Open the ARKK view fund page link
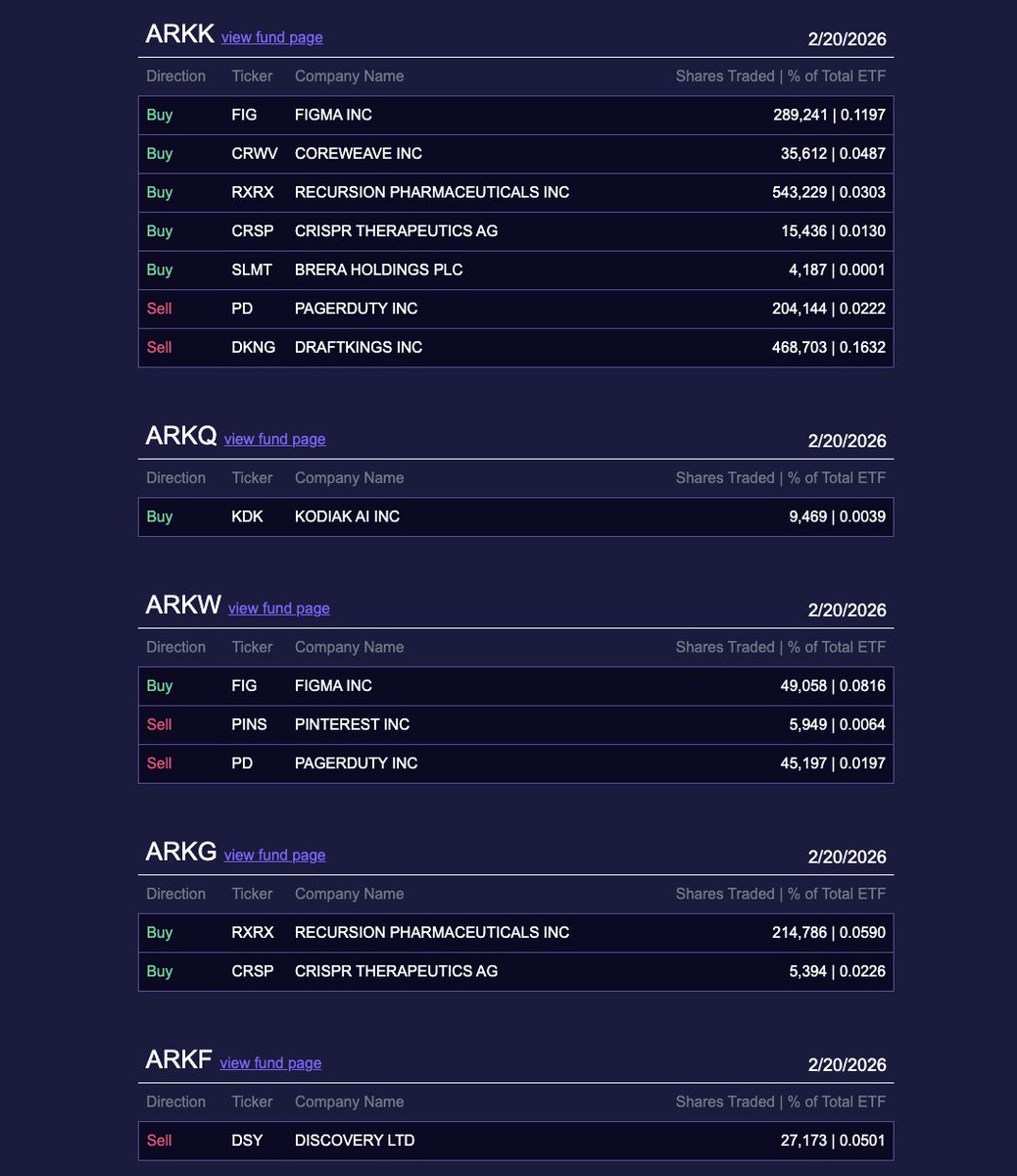The image size is (1017, 1176). click(x=271, y=37)
